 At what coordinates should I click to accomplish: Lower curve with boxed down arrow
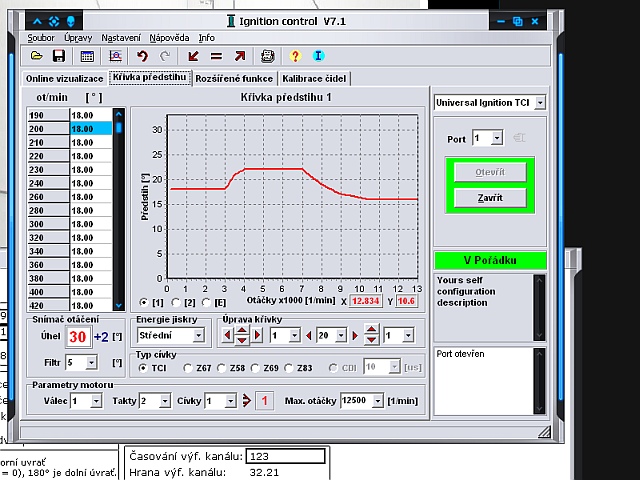coord(242,340)
